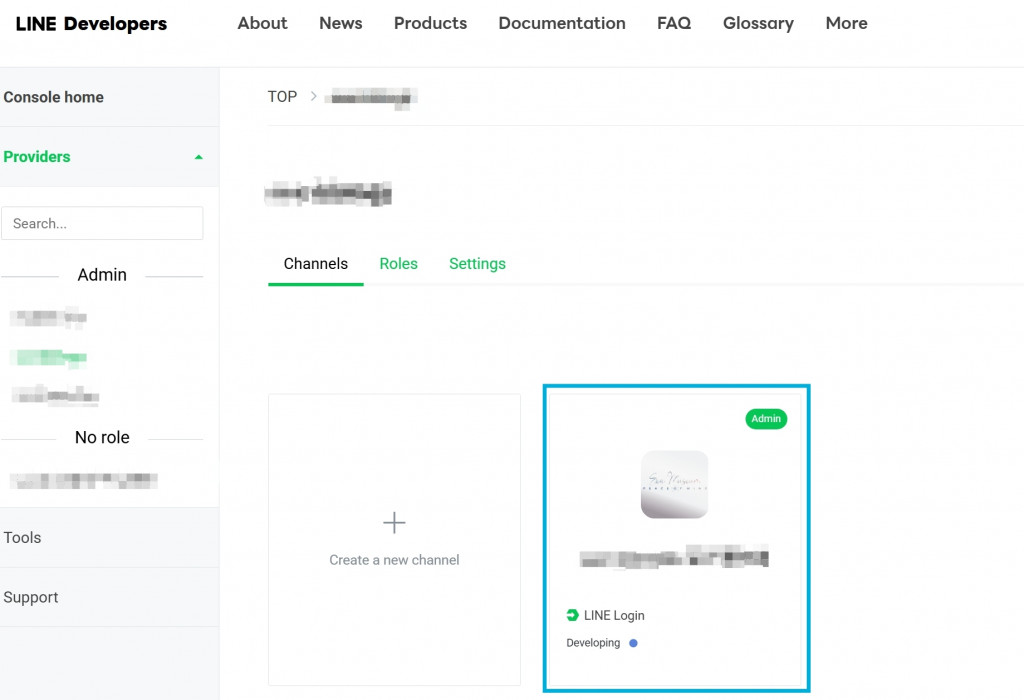Open Tools in the sidebar
Image resolution: width=1024 pixels, height=700 pixels.
(22, 537)
